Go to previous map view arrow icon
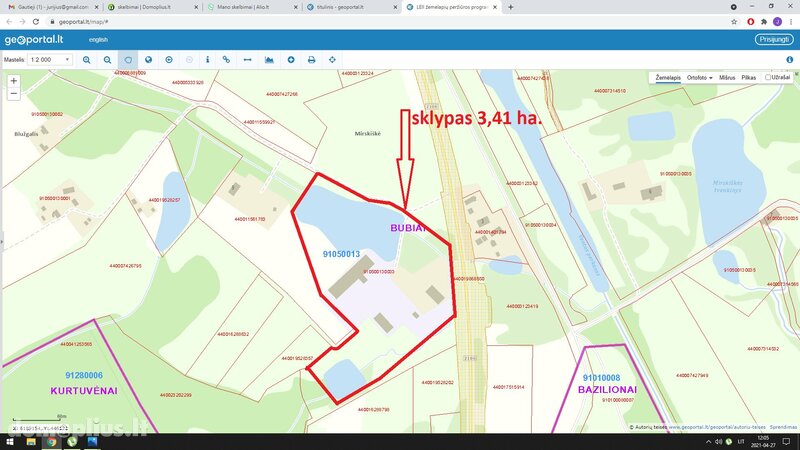 [x=169, y=60]
